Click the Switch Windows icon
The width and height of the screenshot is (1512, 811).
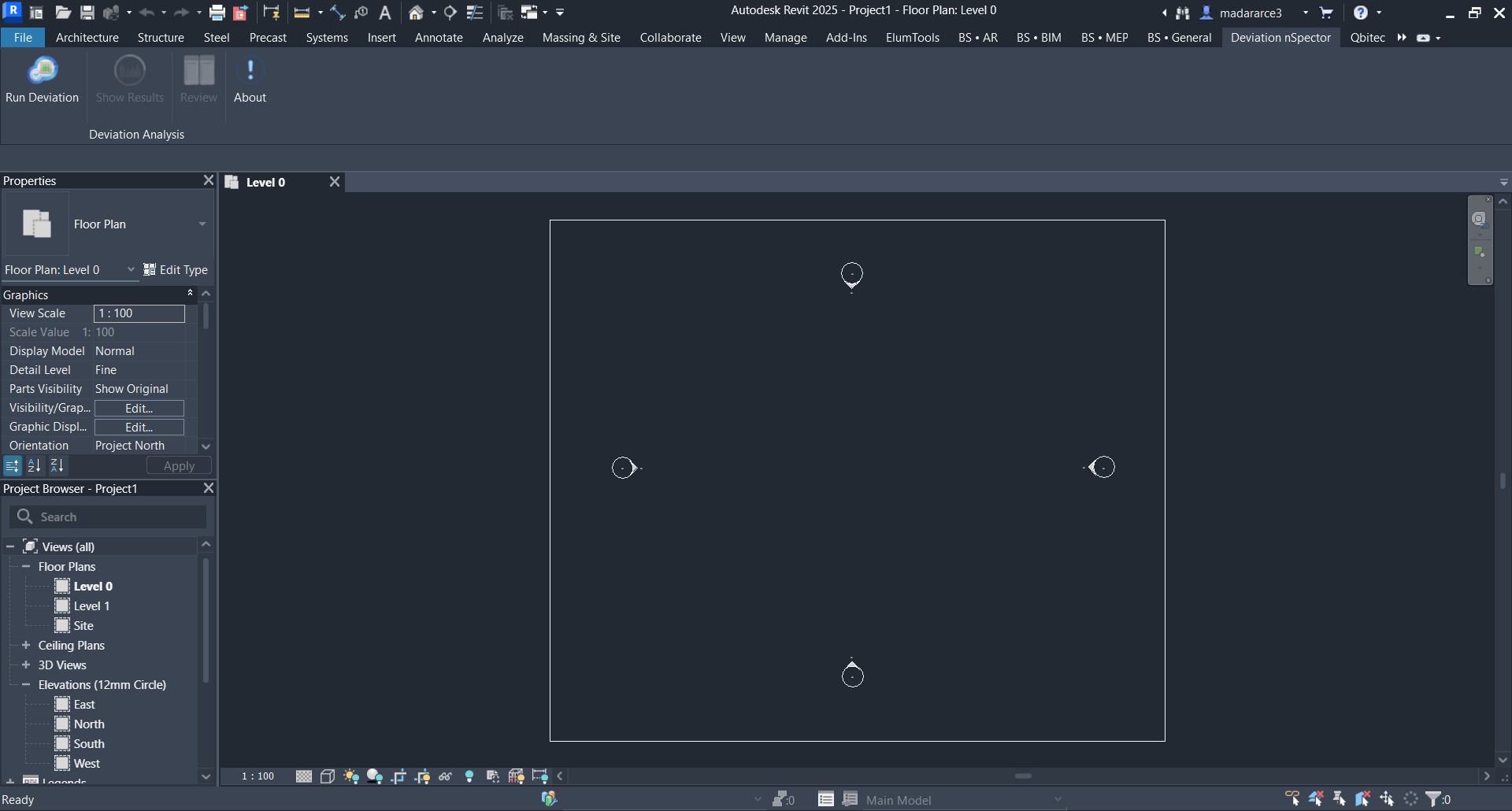tap(529, 13)
